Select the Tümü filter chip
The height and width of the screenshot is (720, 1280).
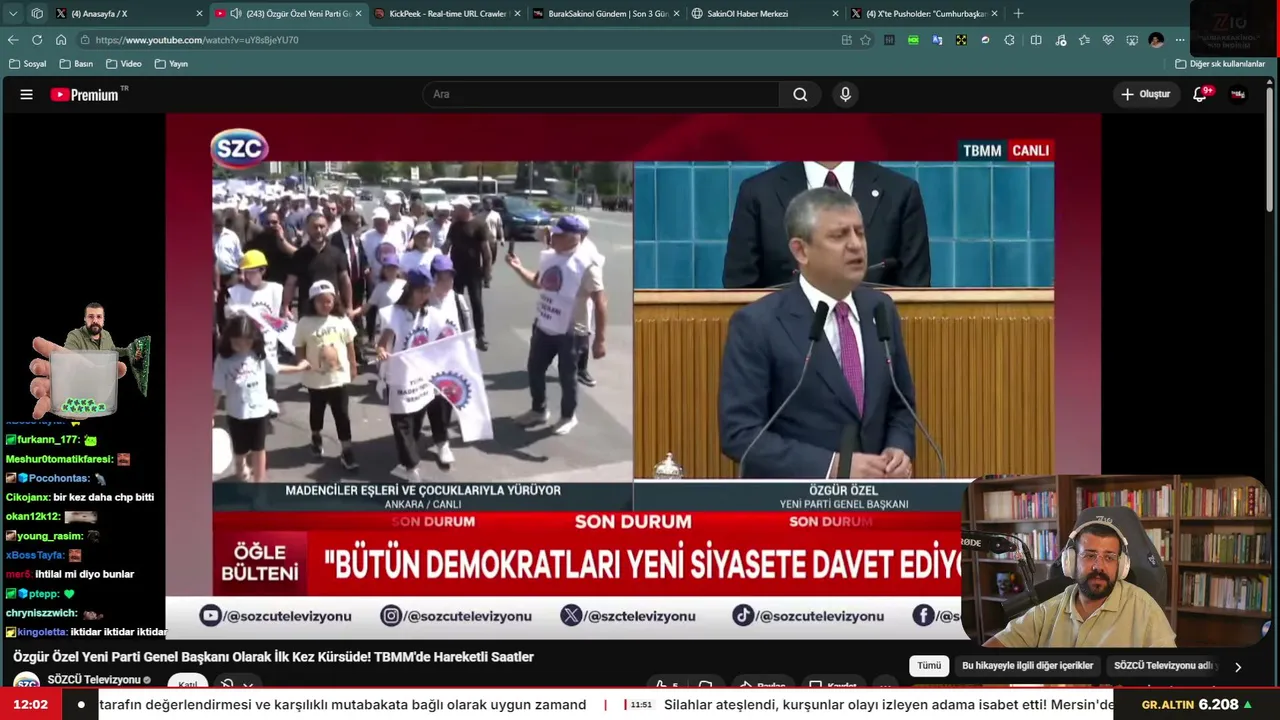929,666
